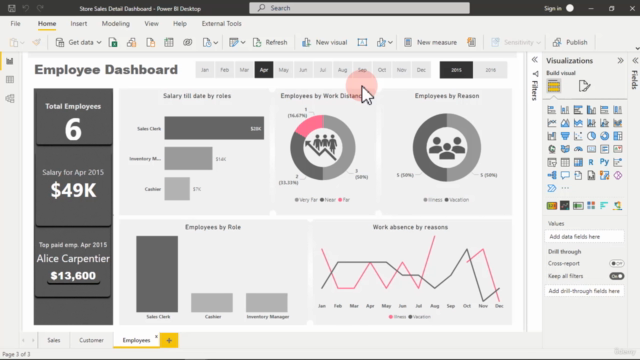
Task: Switch to the Format visual brush icon
Action: [x=584, y=86]
